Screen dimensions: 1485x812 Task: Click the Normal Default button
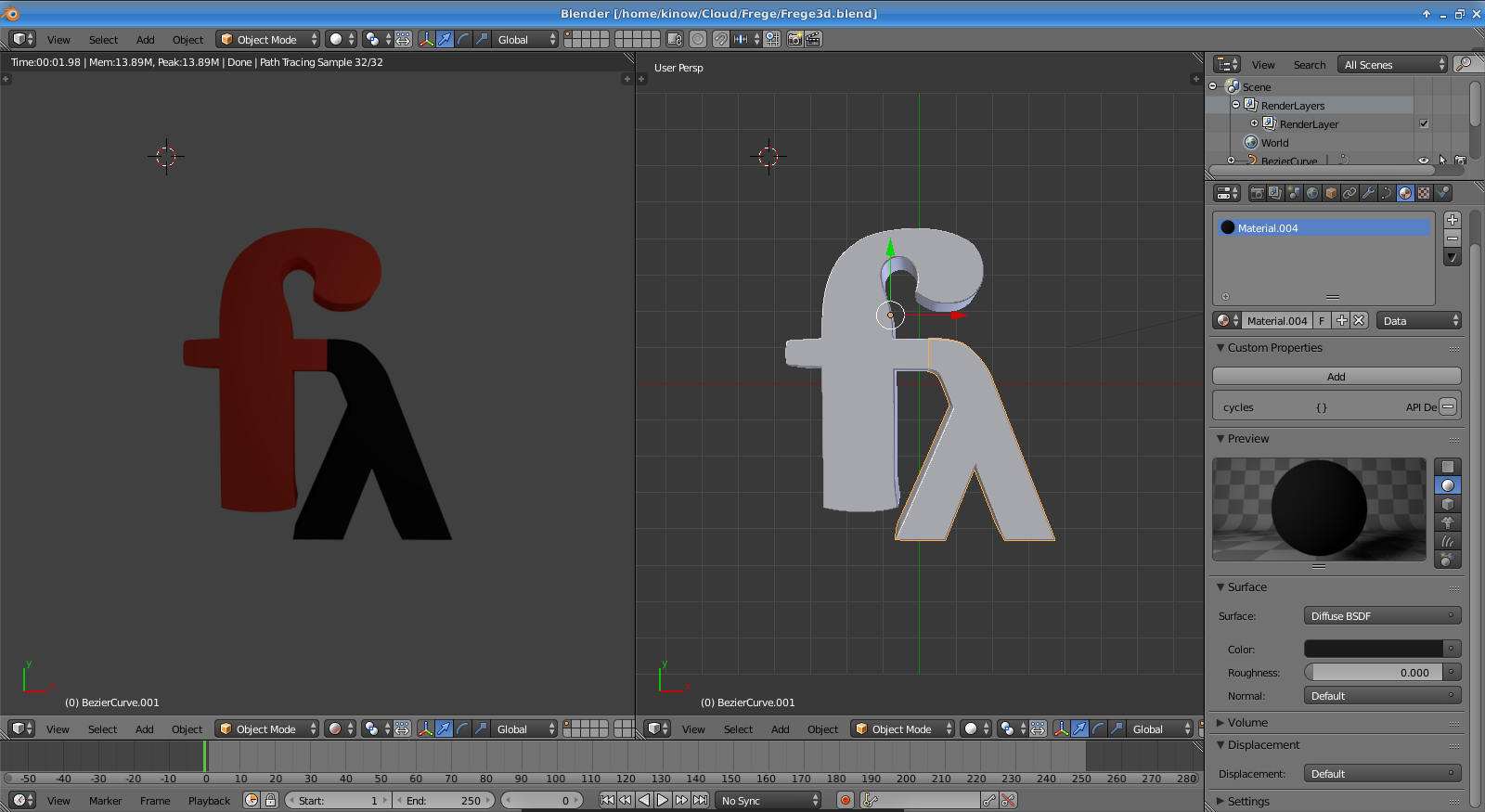tap(1383, 695)
